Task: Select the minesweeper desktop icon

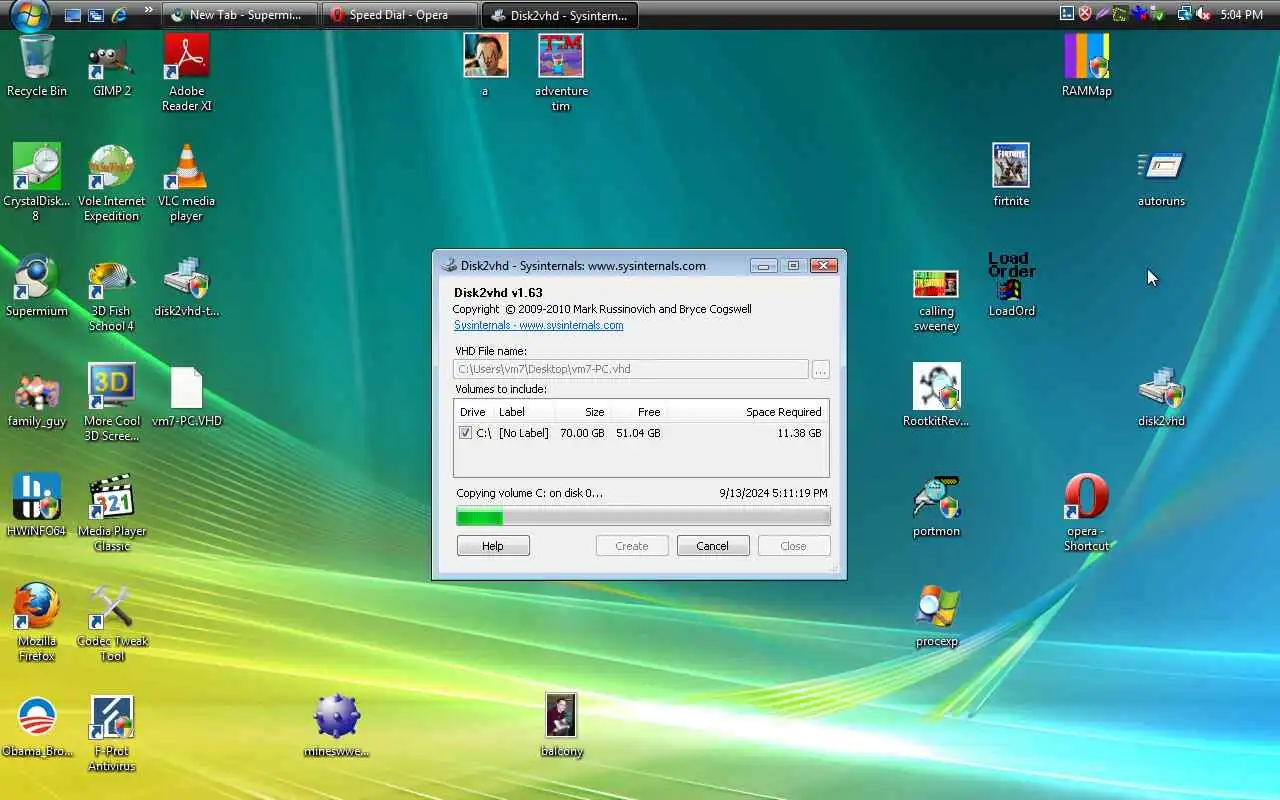Action: pos(337,726)
